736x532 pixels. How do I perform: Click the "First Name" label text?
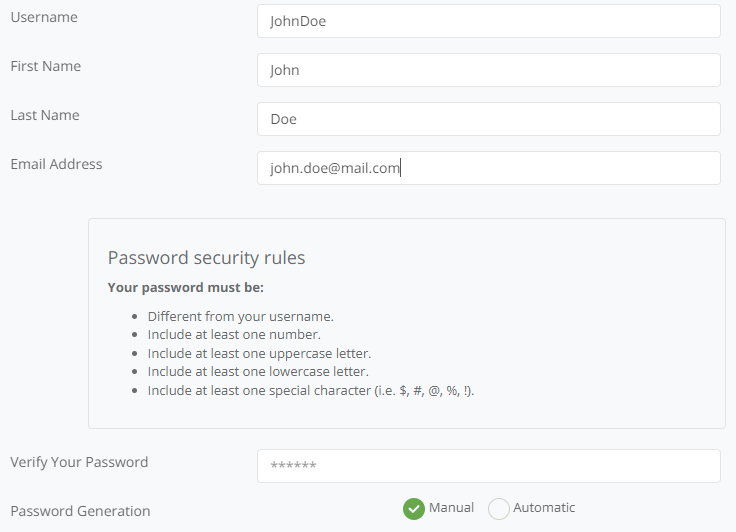click(x=46, y=66)
